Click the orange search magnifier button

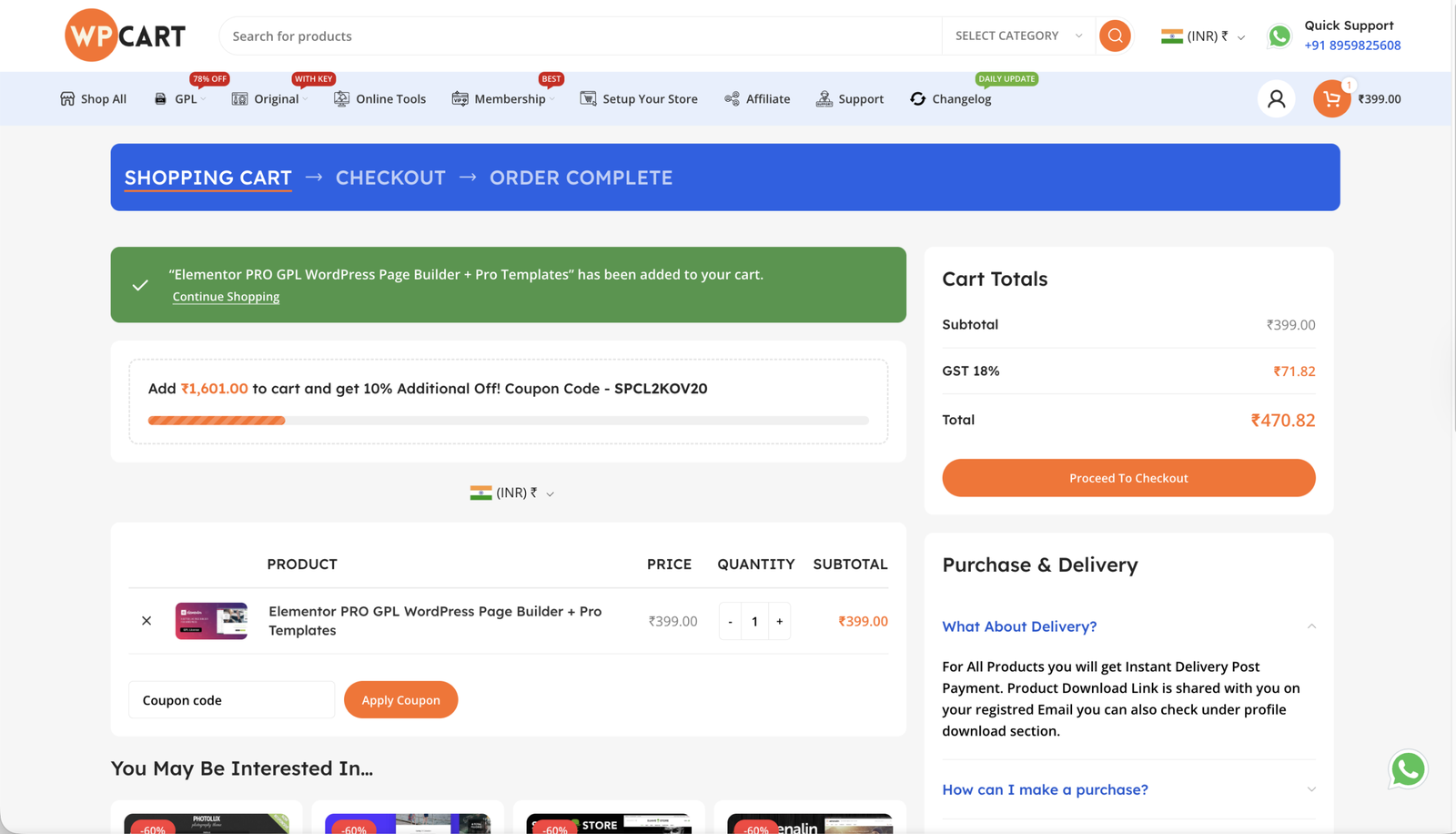pyautogui.click(x=1115, y=36)
